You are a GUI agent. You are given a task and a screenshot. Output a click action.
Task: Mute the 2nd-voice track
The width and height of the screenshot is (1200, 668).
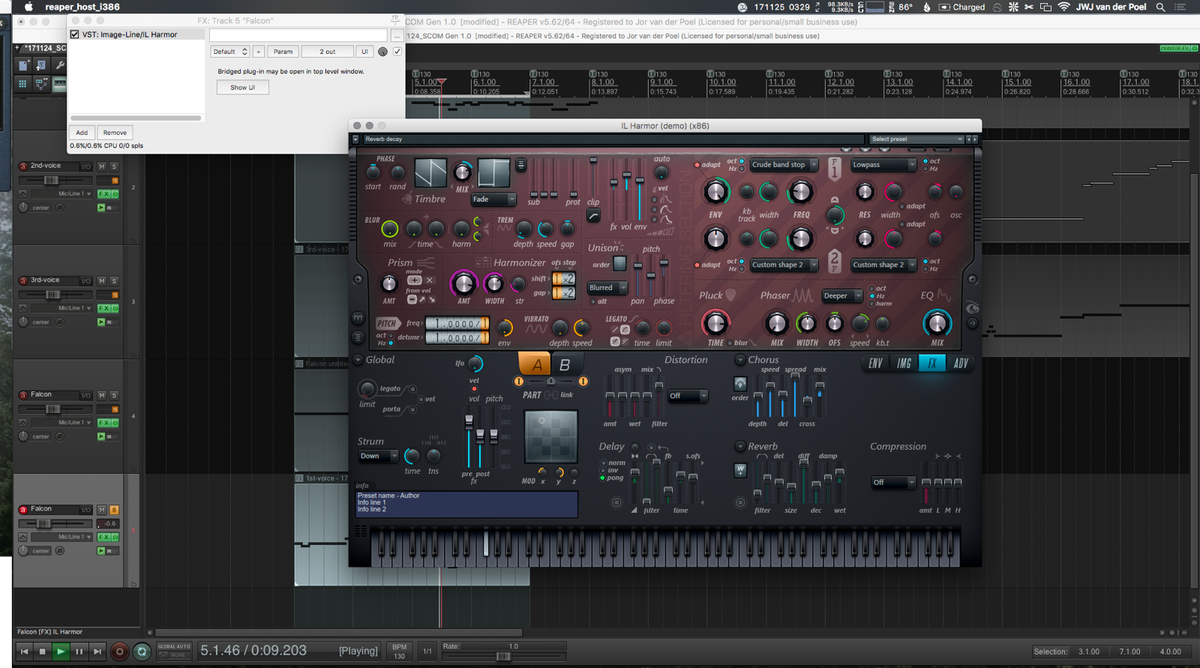(102, 165)
